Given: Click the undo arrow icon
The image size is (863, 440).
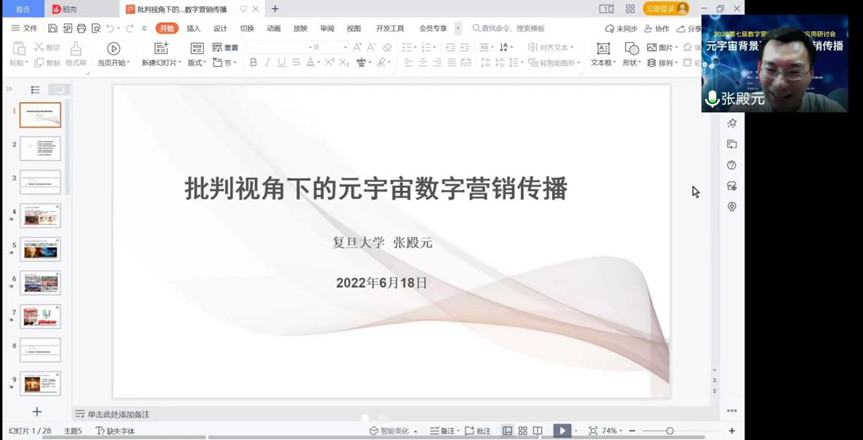Looking at the screenshot, I should click(110, 29).
